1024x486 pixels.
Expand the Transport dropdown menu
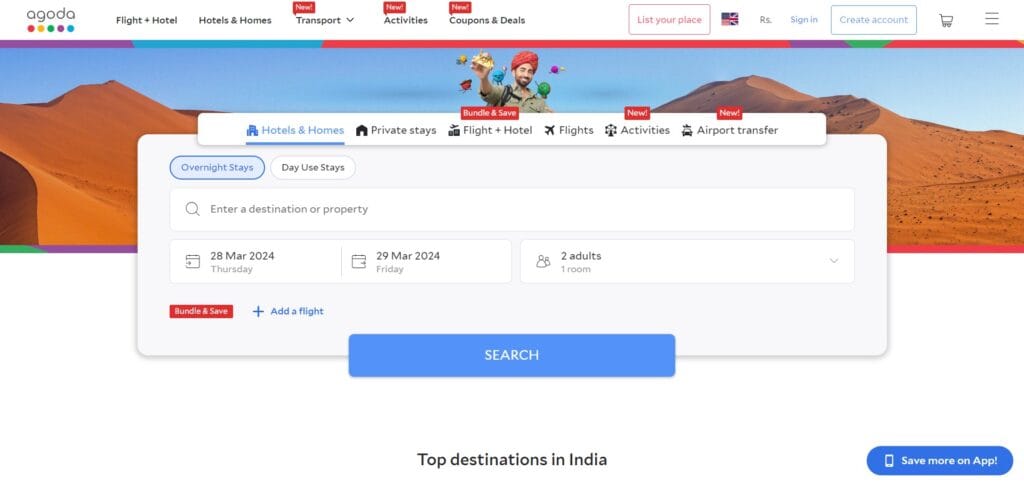(325, 20)
